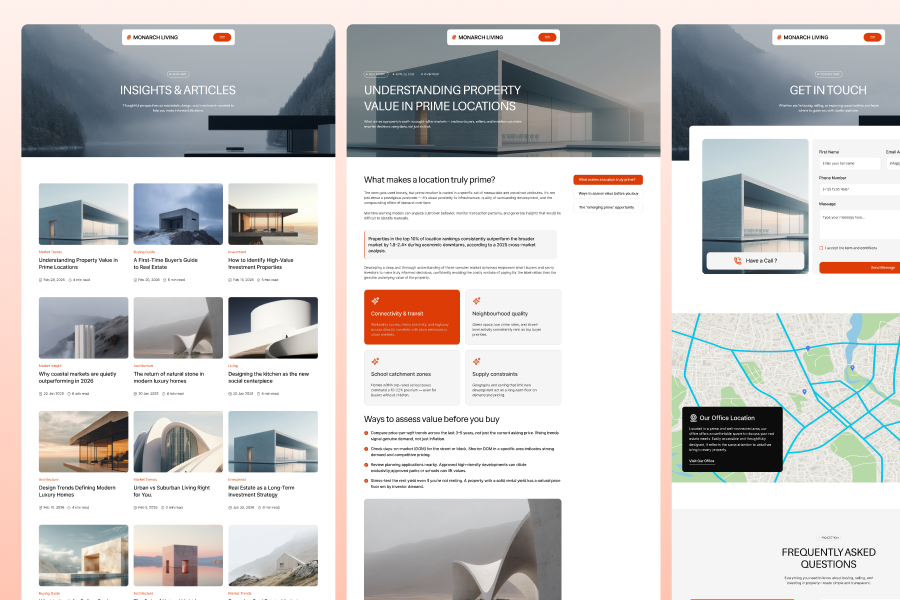Click the 'Have a Call ?' button
900x600 pixels.
755,261
